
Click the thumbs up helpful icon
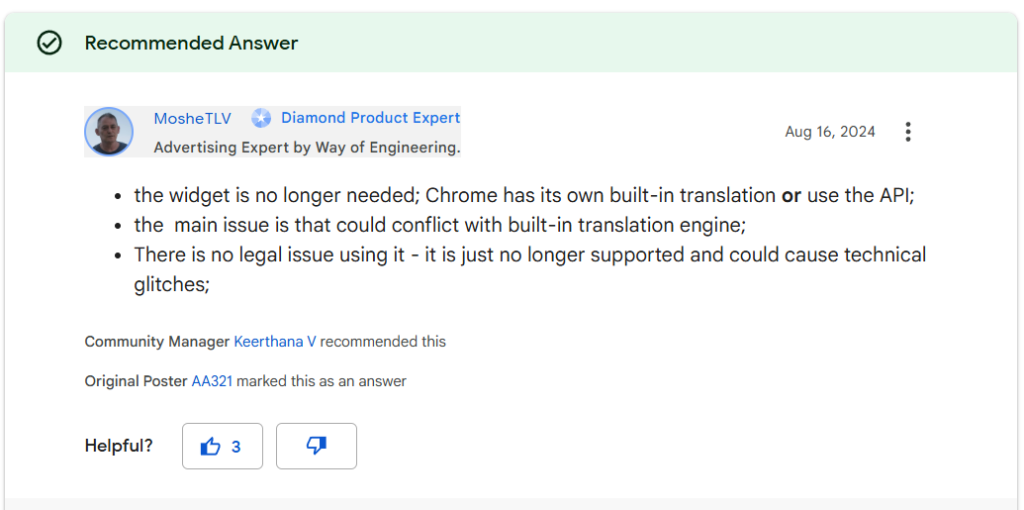point(210,447)
